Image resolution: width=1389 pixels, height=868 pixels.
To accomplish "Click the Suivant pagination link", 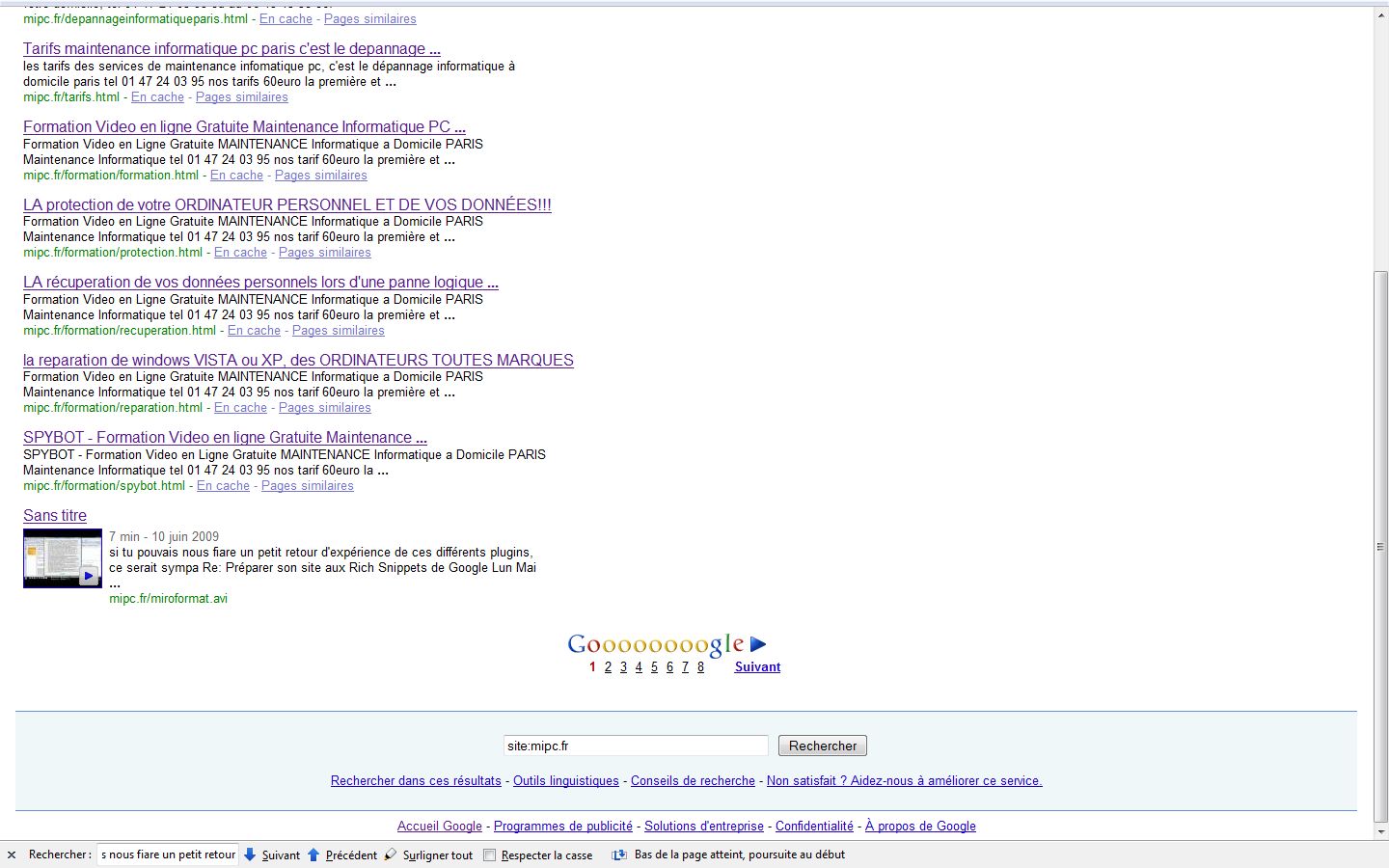I will click(x=757, y=667).
